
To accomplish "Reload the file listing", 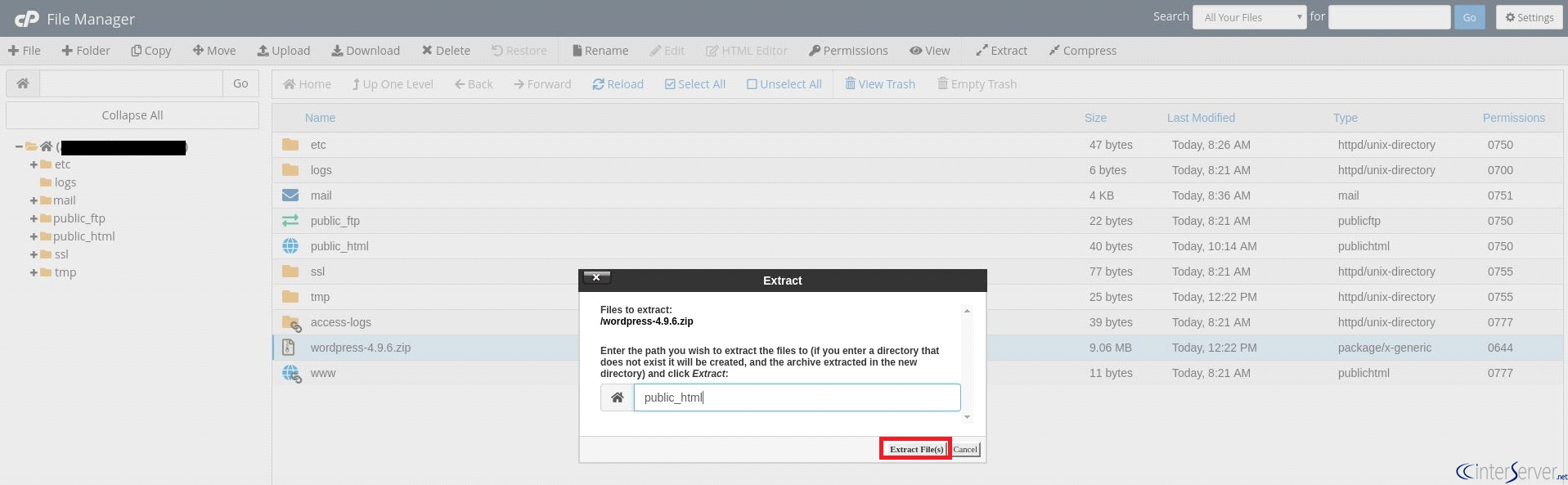I will coord(618,84).
